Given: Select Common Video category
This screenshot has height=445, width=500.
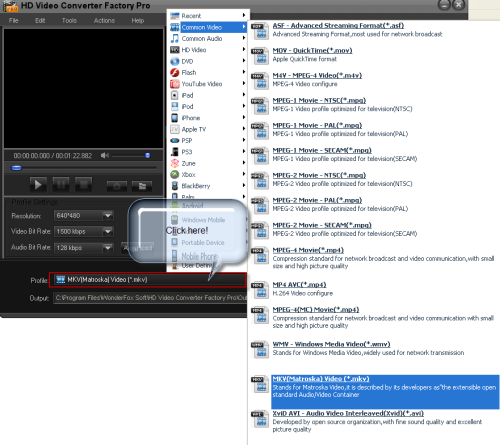Looking at the screenshot, I should coord(208,27).
